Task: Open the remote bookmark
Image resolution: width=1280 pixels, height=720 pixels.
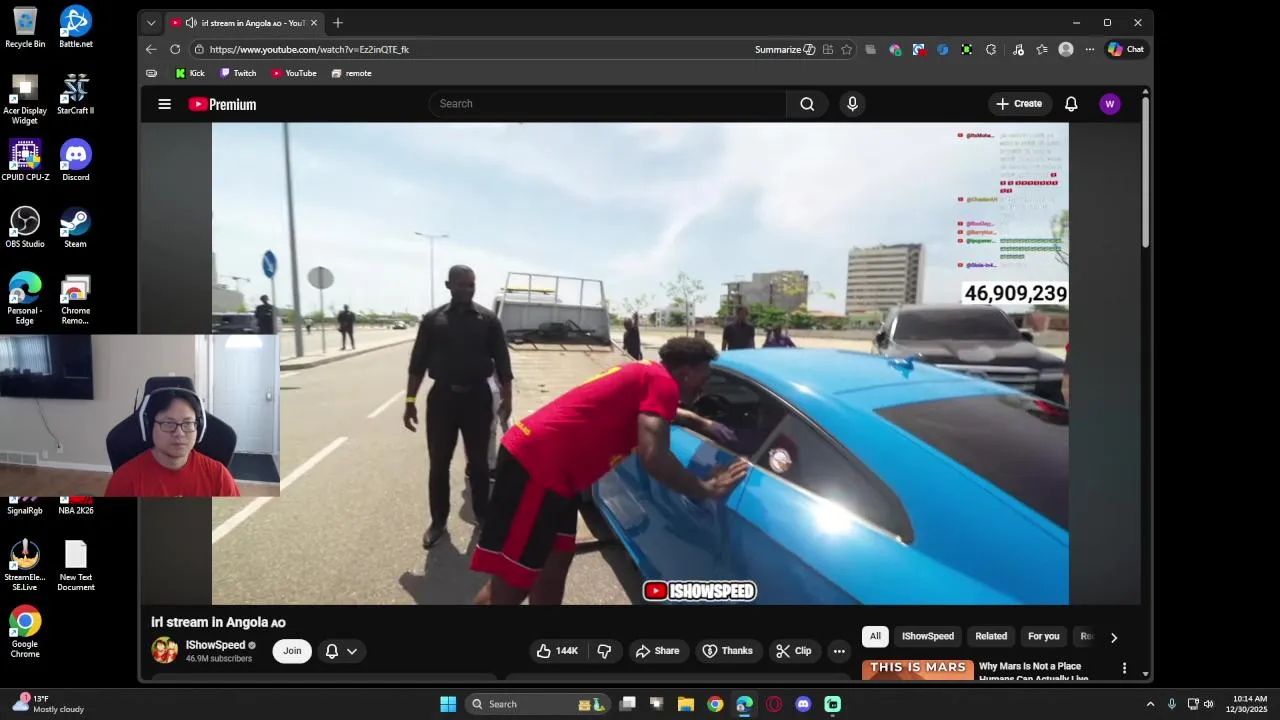Action: 351,73
